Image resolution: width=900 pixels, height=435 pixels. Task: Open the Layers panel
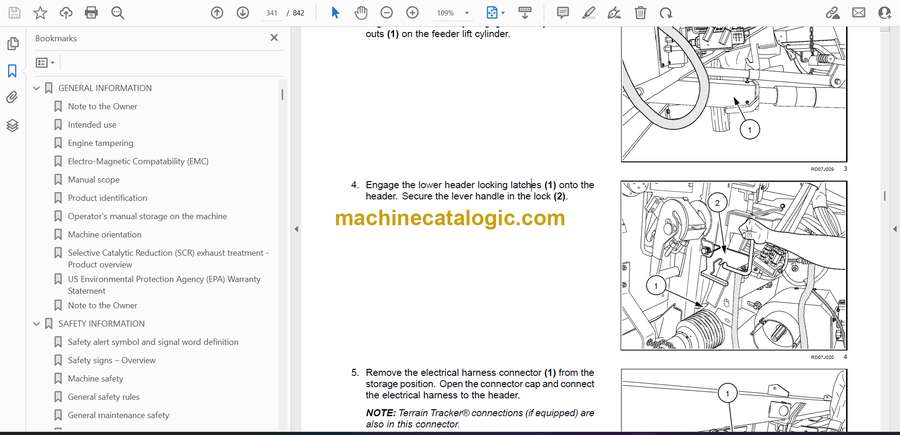(12, 125)
